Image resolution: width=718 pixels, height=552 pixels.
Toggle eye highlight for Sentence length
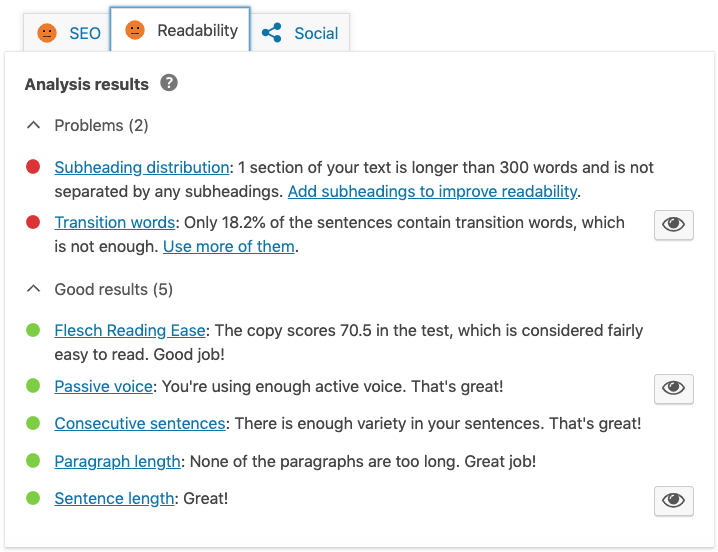click(x=674, y=501)
